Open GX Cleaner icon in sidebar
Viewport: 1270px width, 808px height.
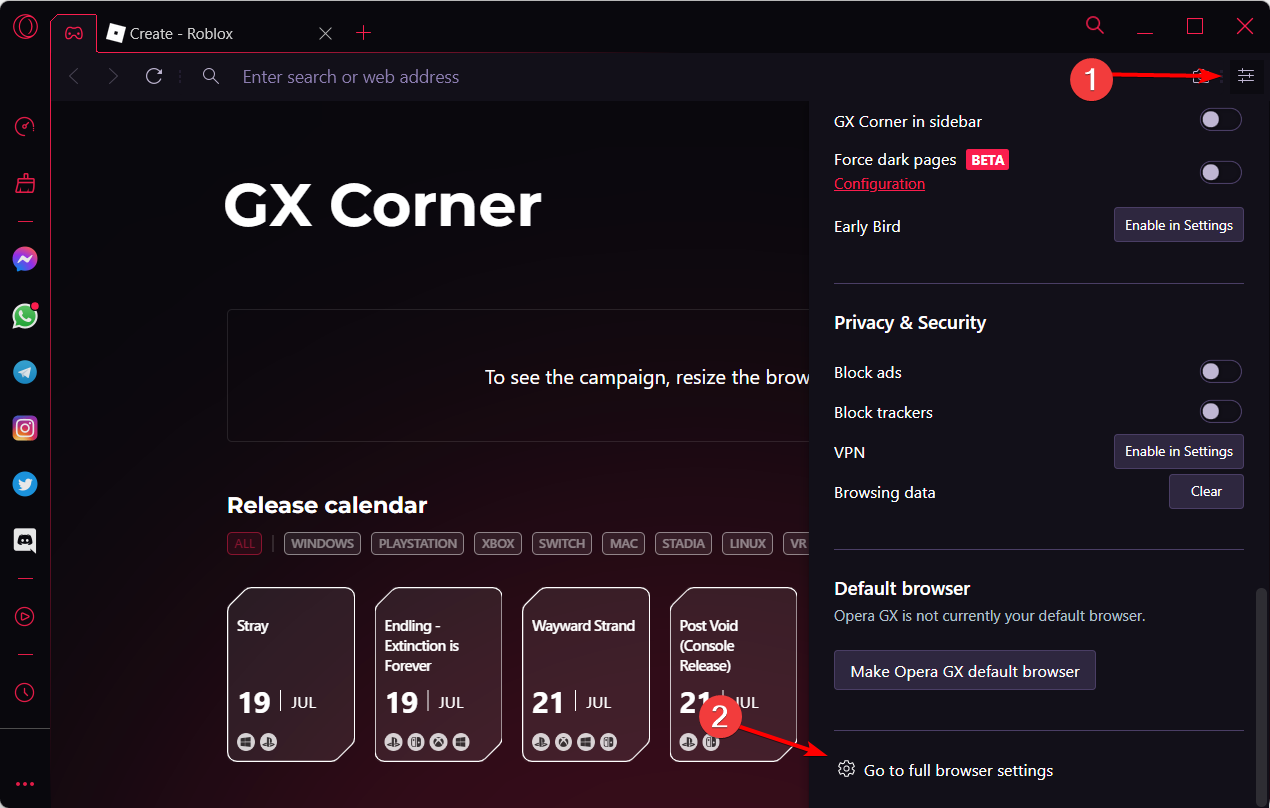tap(25, 183)
